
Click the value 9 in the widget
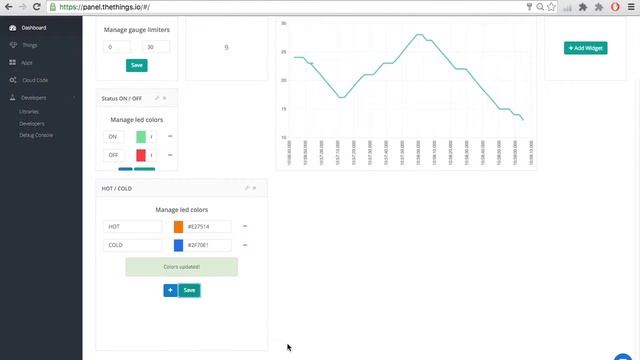[x=227, y=48]
